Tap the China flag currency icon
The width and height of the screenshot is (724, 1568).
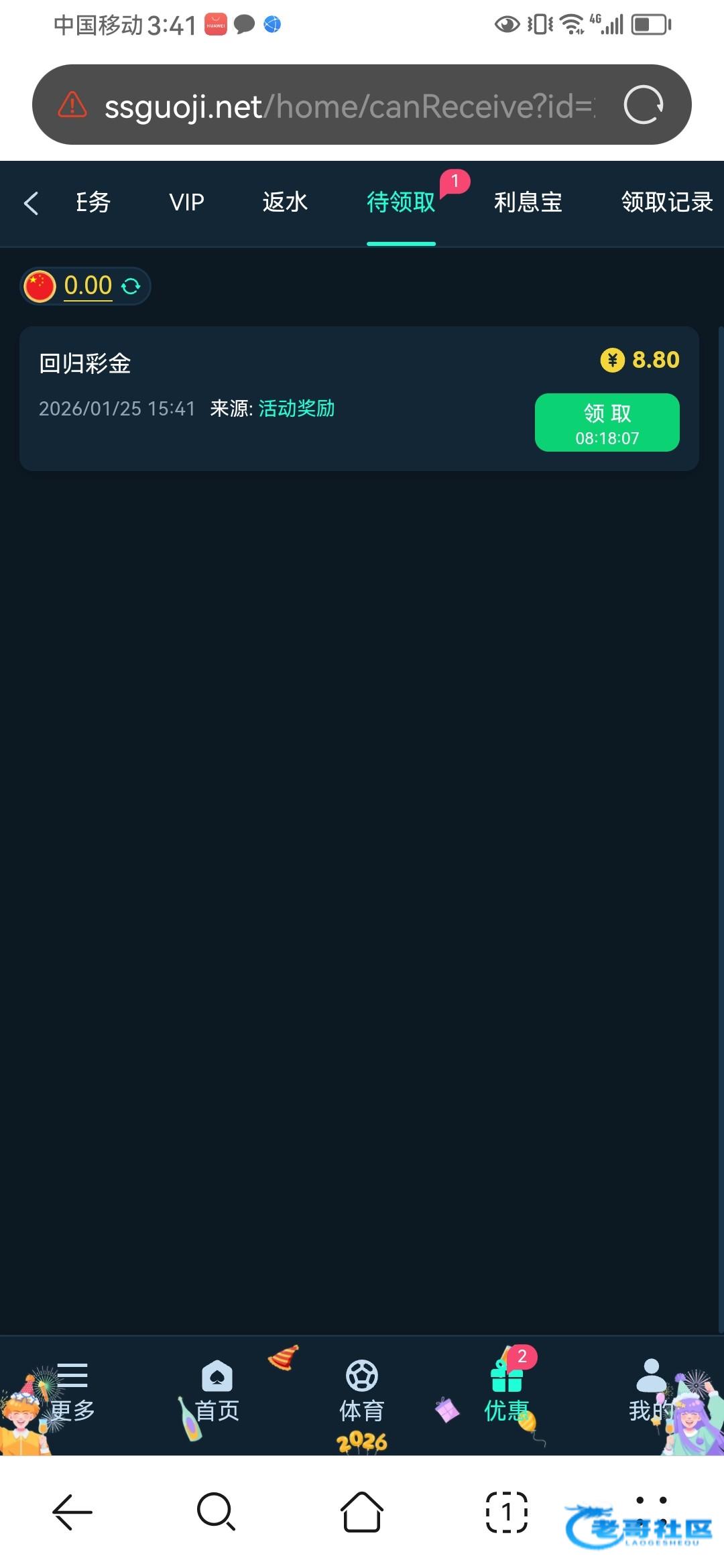click(40, 287)
